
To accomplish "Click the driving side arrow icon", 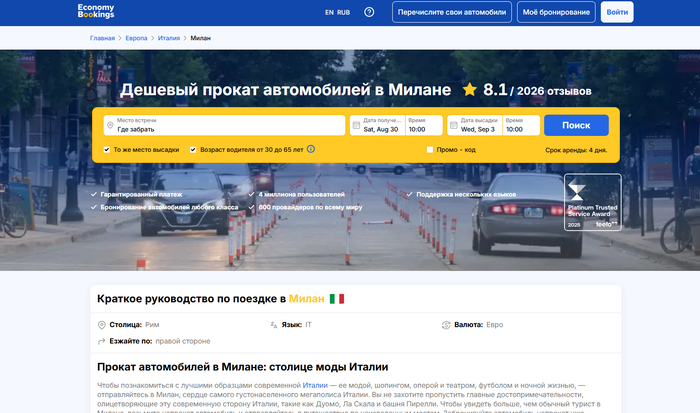I will (101, 342).
